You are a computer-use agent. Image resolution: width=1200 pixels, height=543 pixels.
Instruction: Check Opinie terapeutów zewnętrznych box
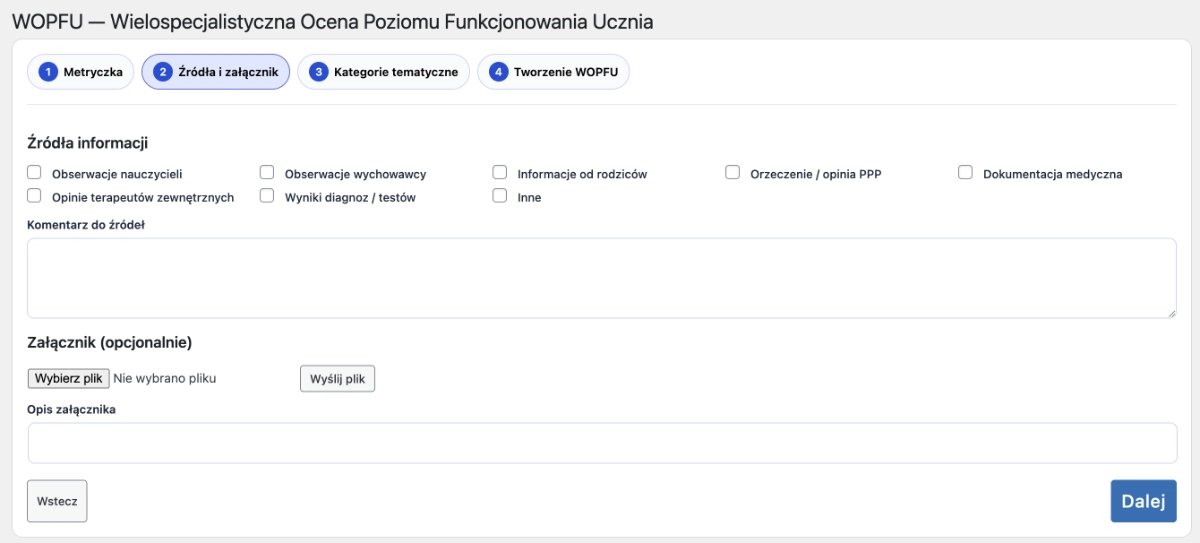point(34,197)
